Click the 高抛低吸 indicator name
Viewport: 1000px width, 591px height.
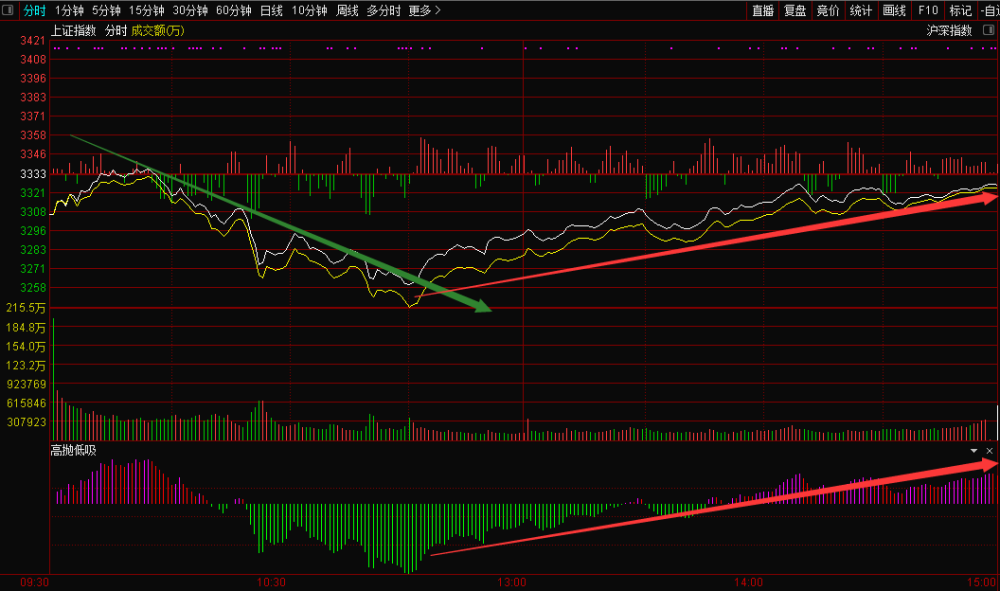pos(74,450)
